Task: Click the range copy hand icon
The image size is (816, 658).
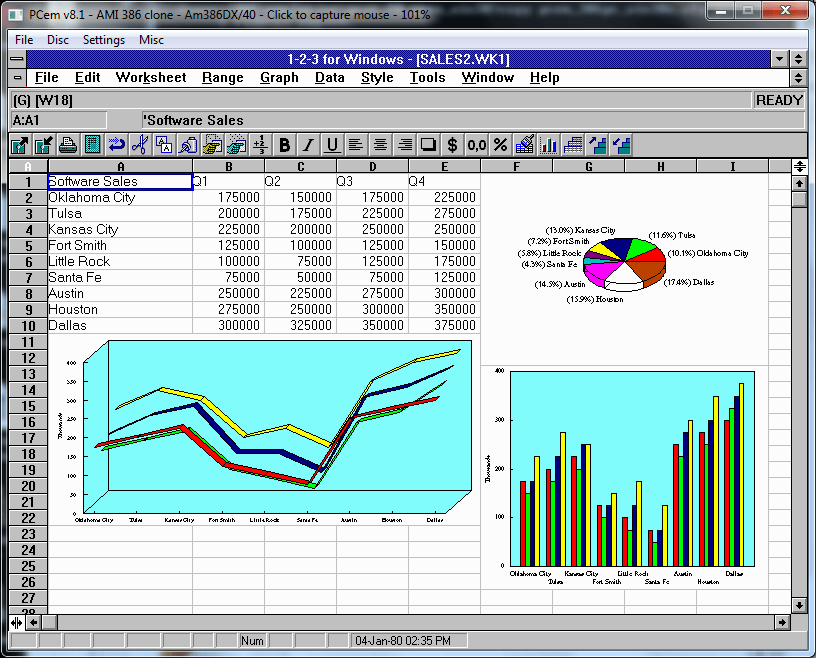Action: 212,145
